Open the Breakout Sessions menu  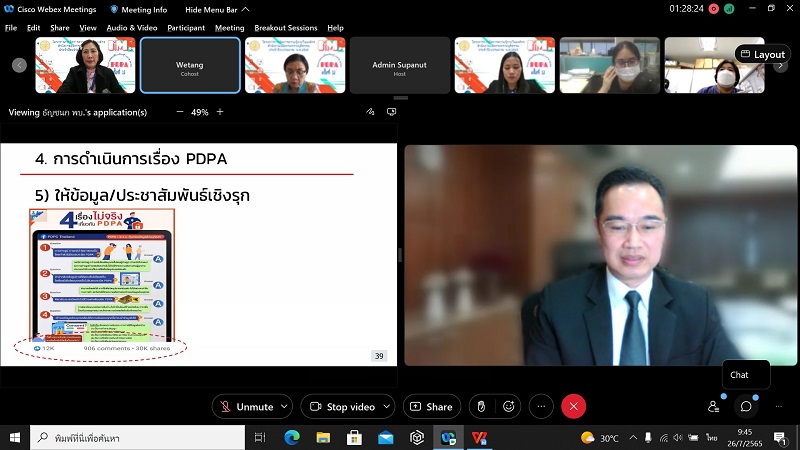click(285, 28)
